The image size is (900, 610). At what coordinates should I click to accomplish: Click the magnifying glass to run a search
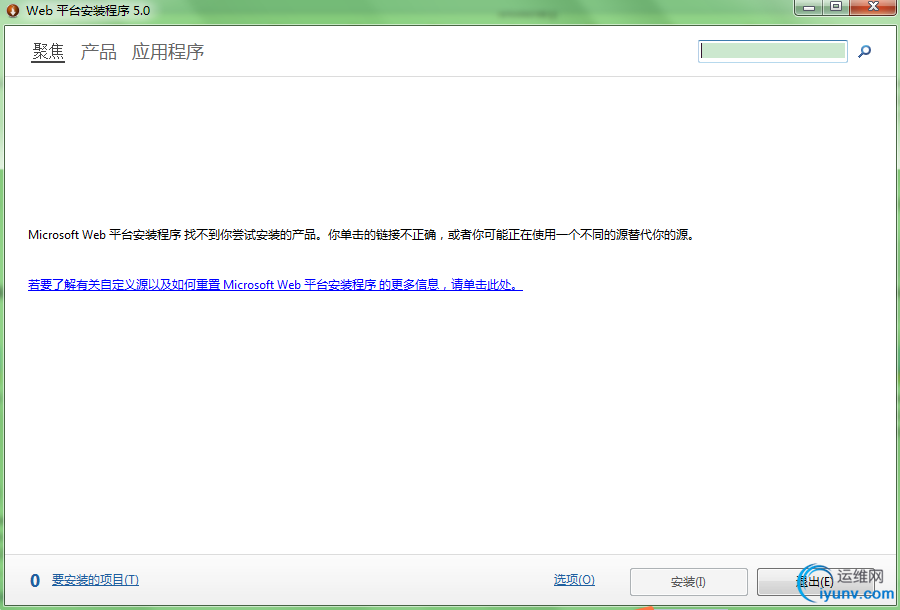click(864, 51)
